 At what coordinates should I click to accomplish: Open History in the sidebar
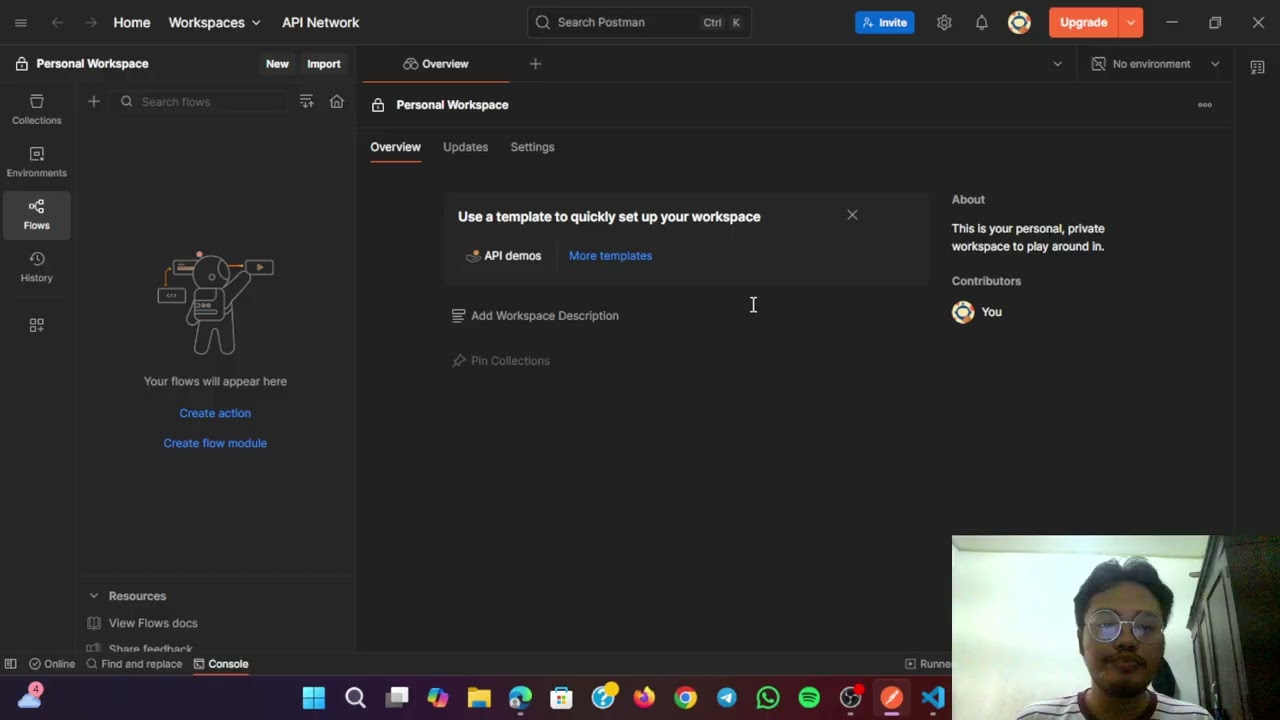37,267
